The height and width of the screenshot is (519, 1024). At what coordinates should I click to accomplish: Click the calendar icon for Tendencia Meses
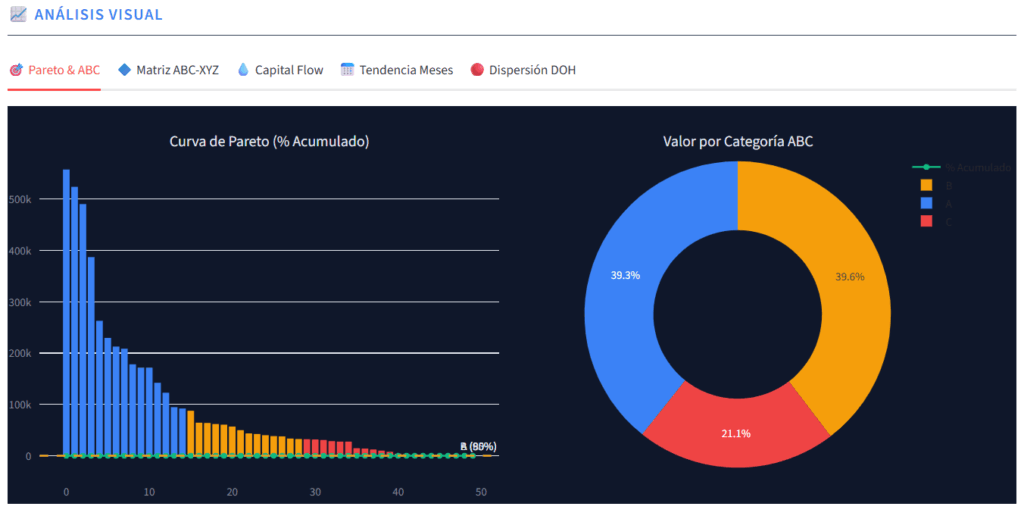pyautogui.click(x=347, y=70)
